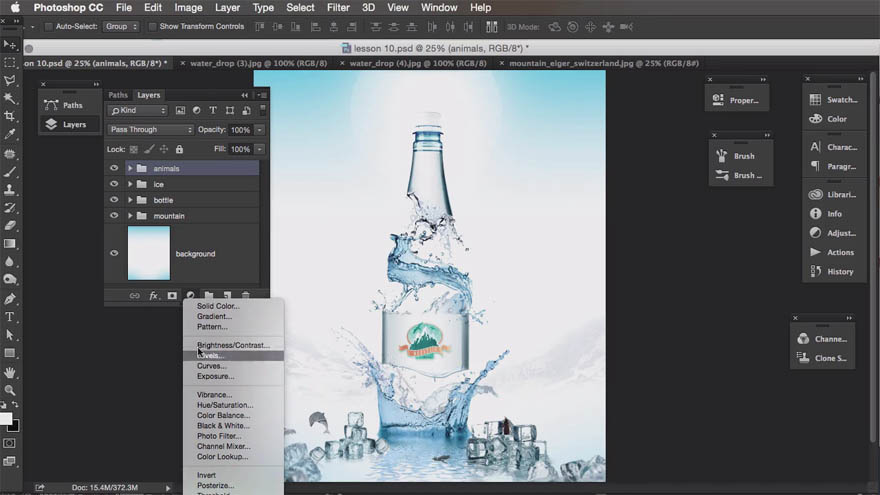Select the Rectangular Marquee tool
The image size is (880, 495).
pyautogui.click(x=10, y=63)
